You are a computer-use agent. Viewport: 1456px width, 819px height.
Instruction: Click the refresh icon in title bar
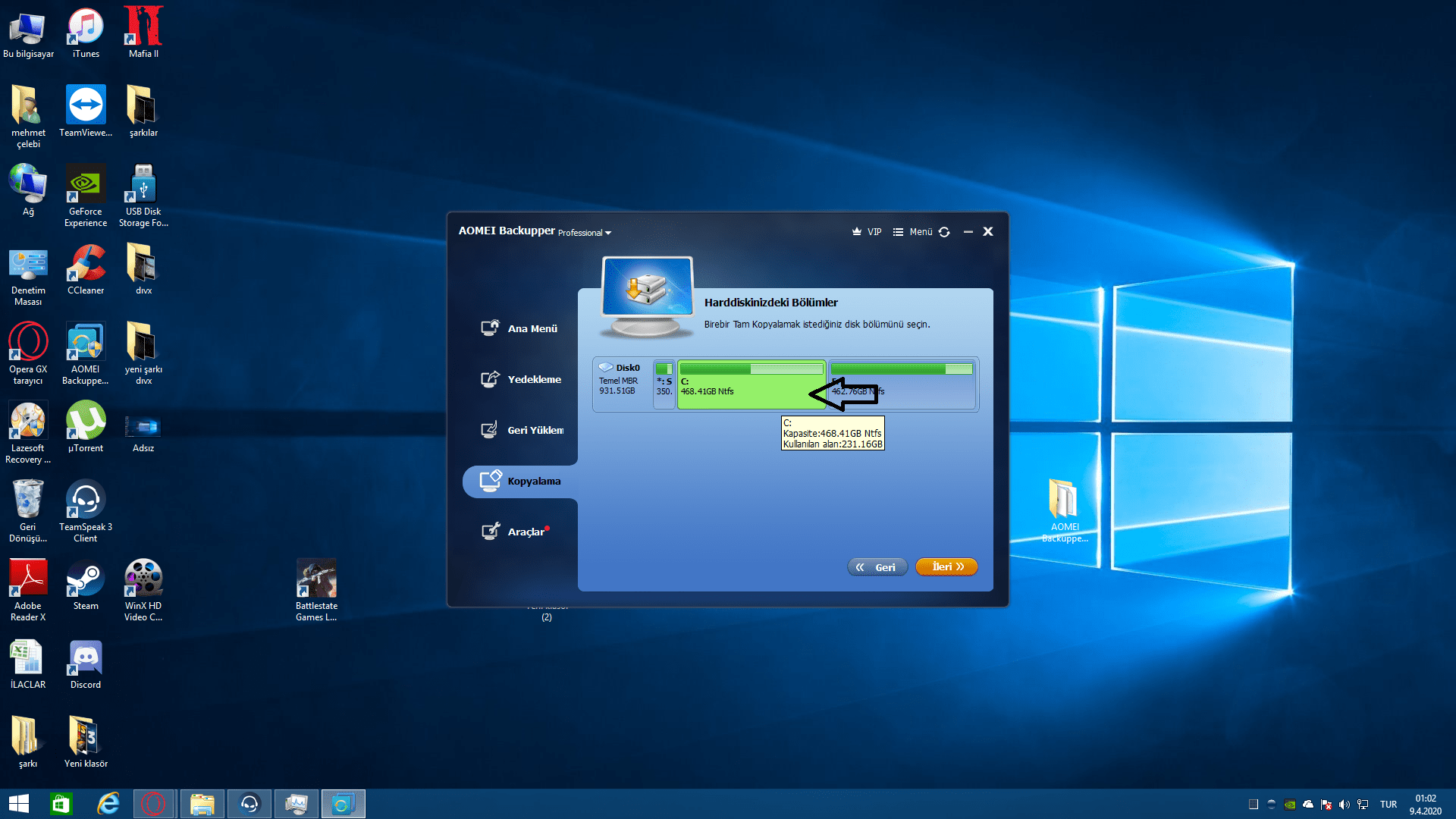click(x=944, y=232)
